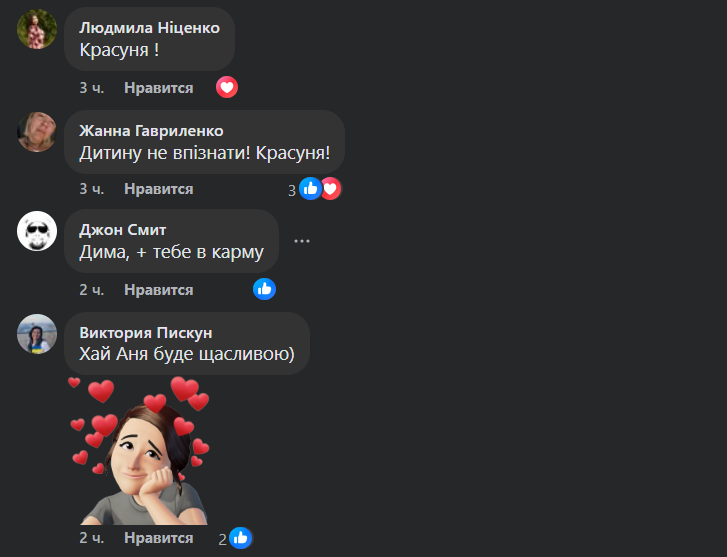Open Жанна Гавриленко profile avatar

37,132
